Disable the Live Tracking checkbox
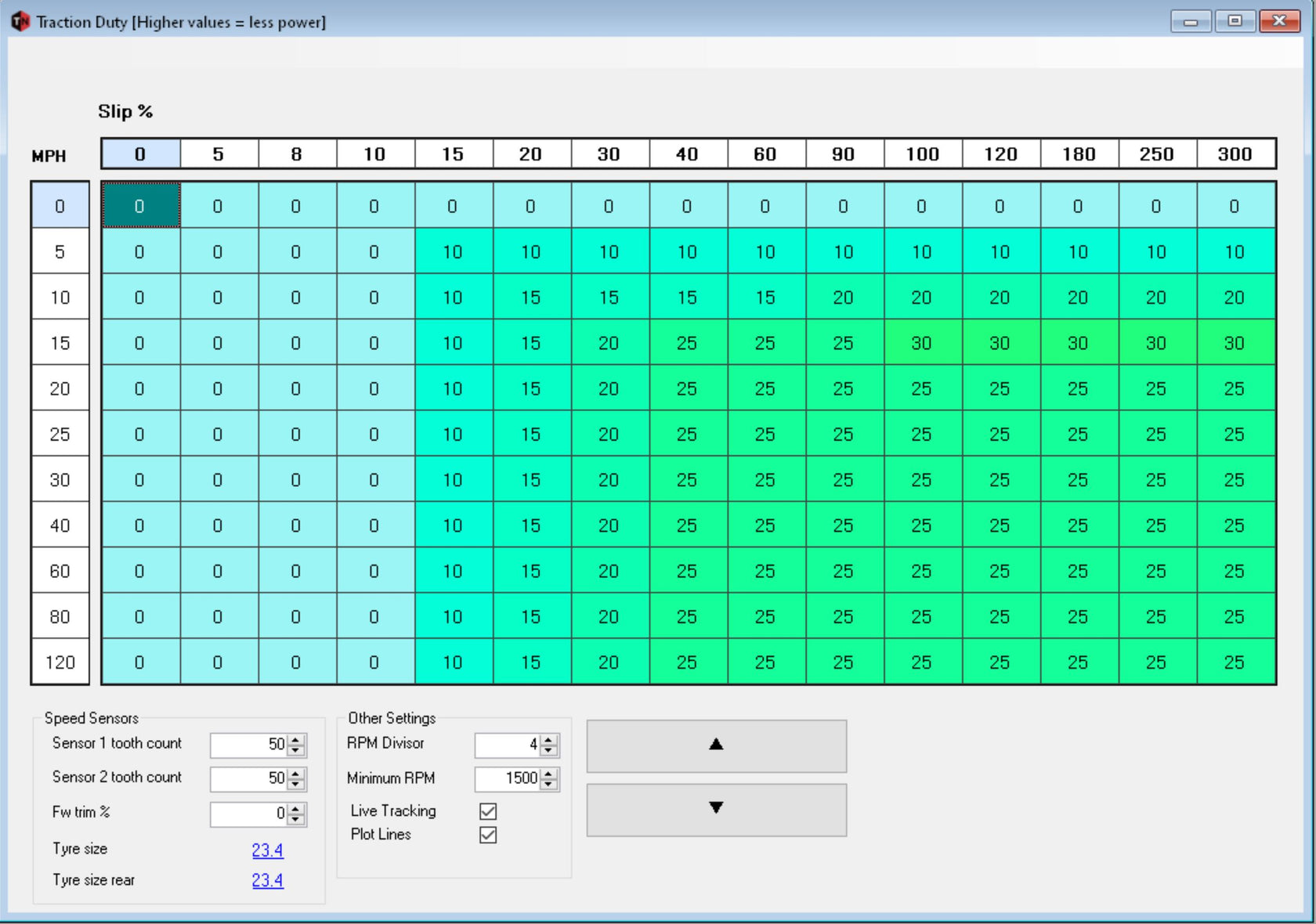Image resolution: width=1316 pixels, height=924 pixels. click(488, 811)
